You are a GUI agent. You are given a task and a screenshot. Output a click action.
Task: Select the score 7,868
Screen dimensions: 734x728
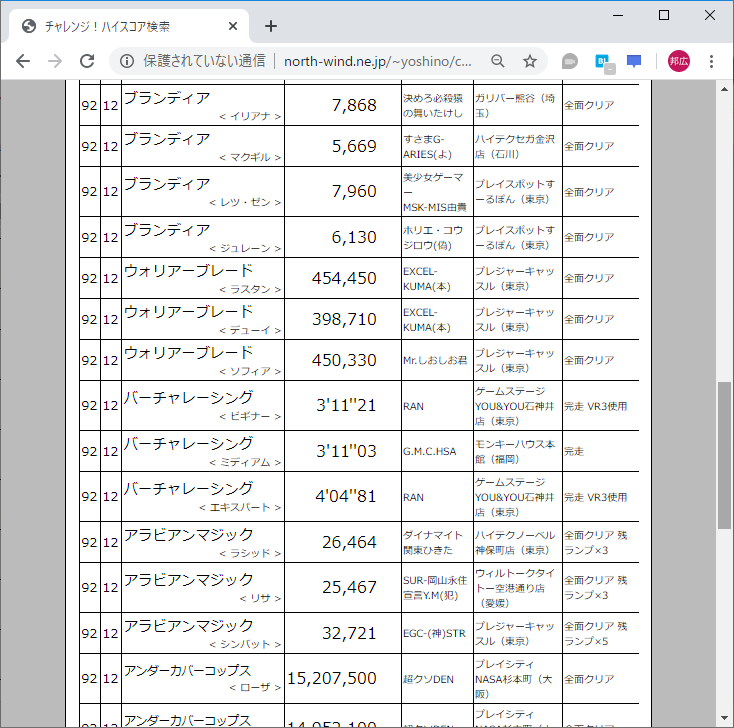click(354, 105)
